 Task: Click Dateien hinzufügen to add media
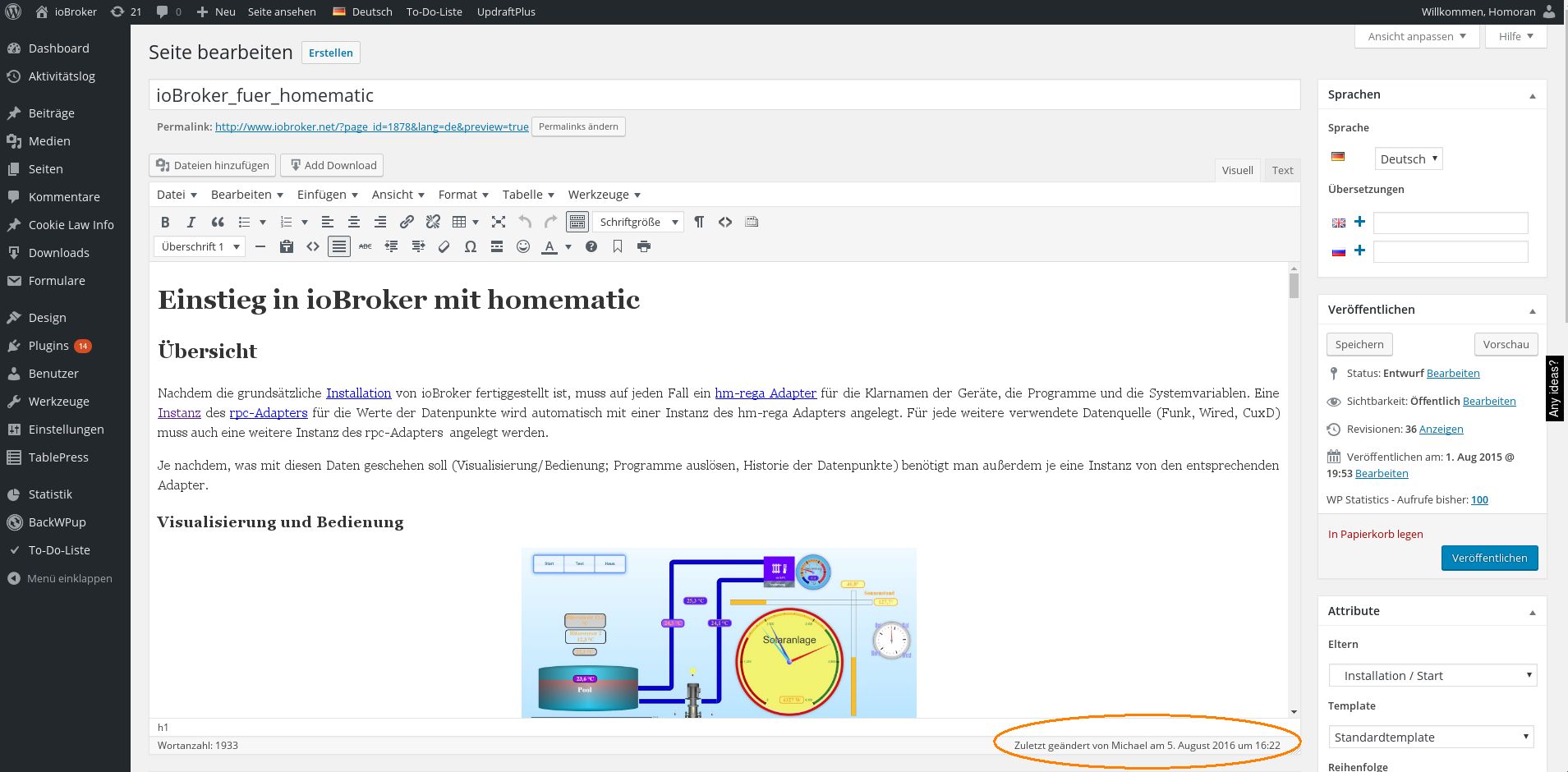[213, 165]
